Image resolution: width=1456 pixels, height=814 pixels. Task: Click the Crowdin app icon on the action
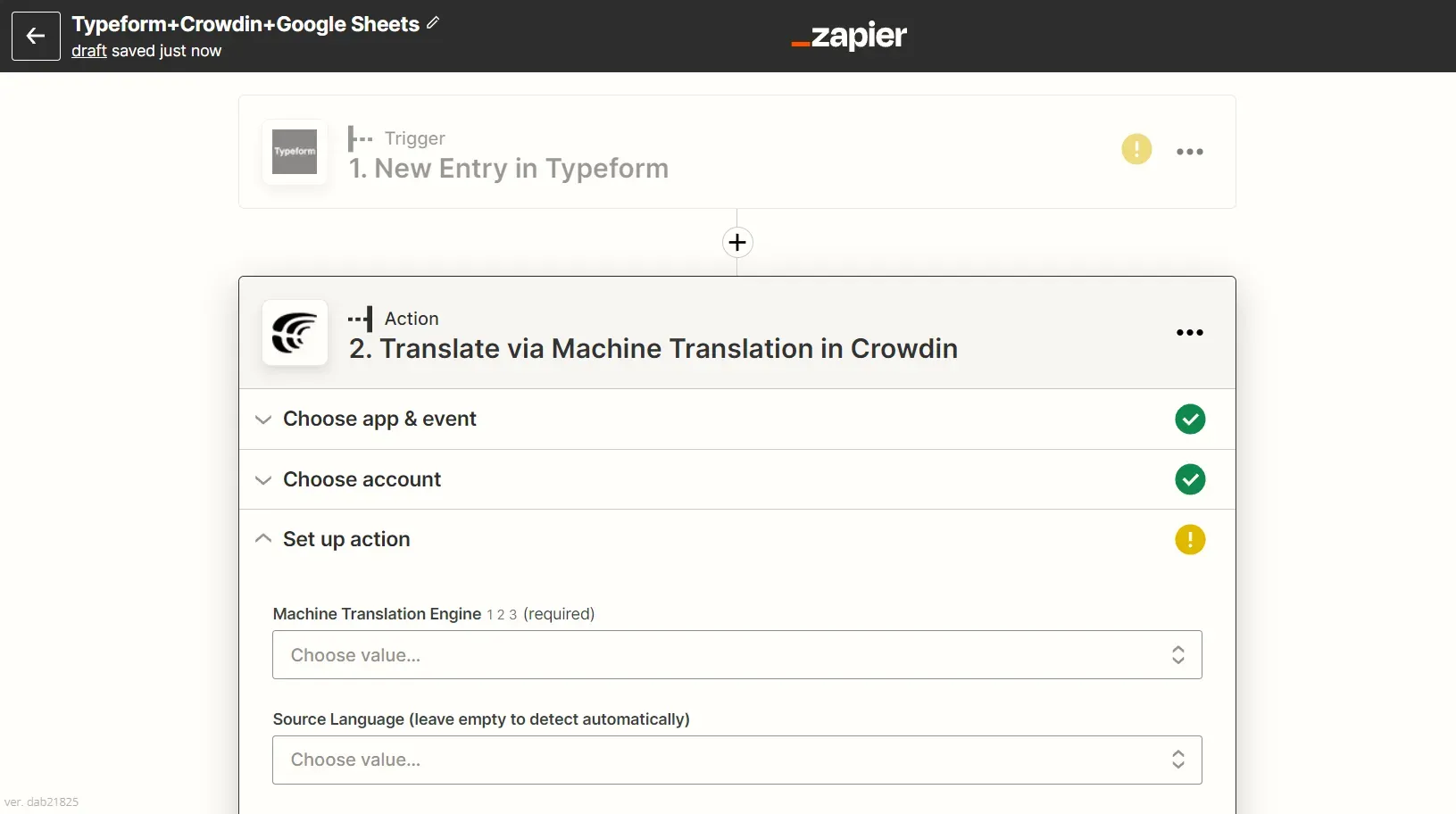(x=295, y=333)
